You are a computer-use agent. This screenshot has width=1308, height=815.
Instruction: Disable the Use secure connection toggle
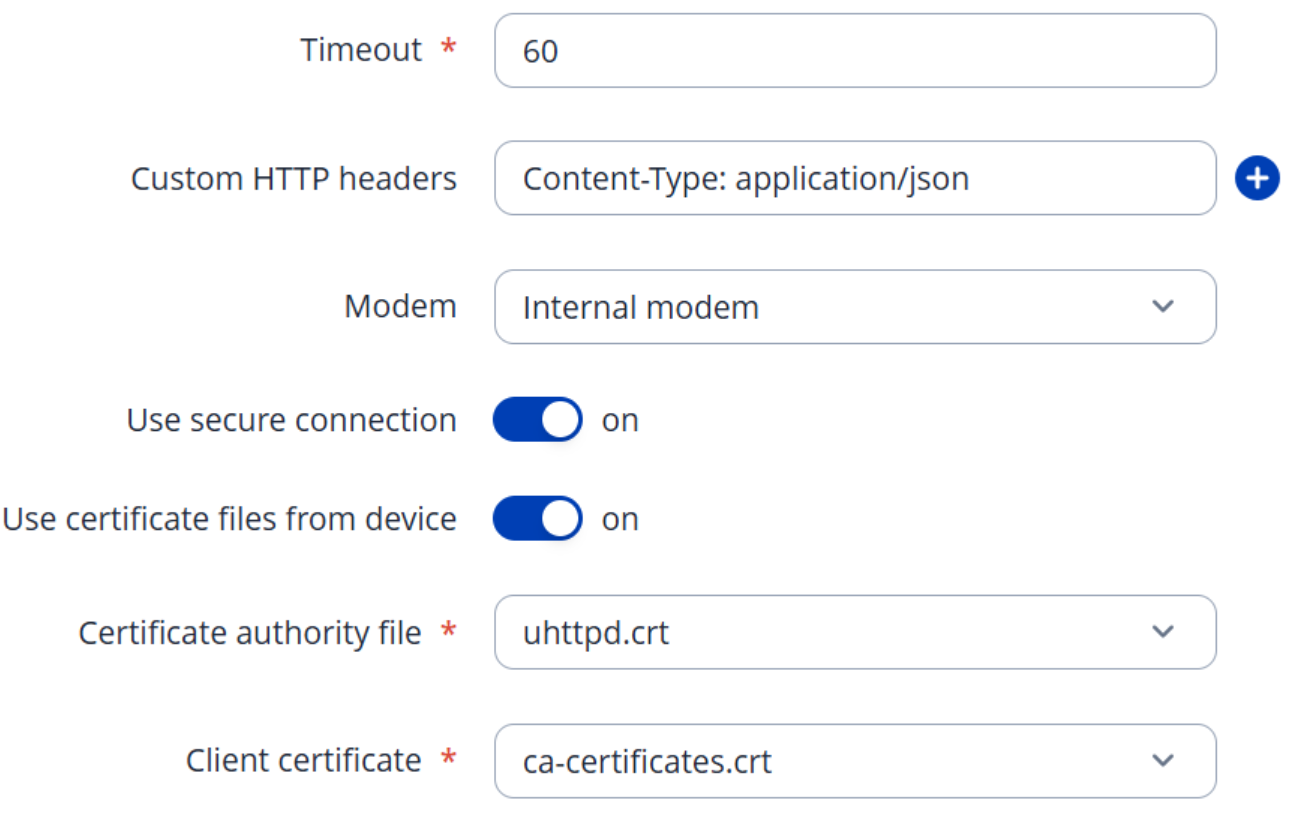point(537,420)
